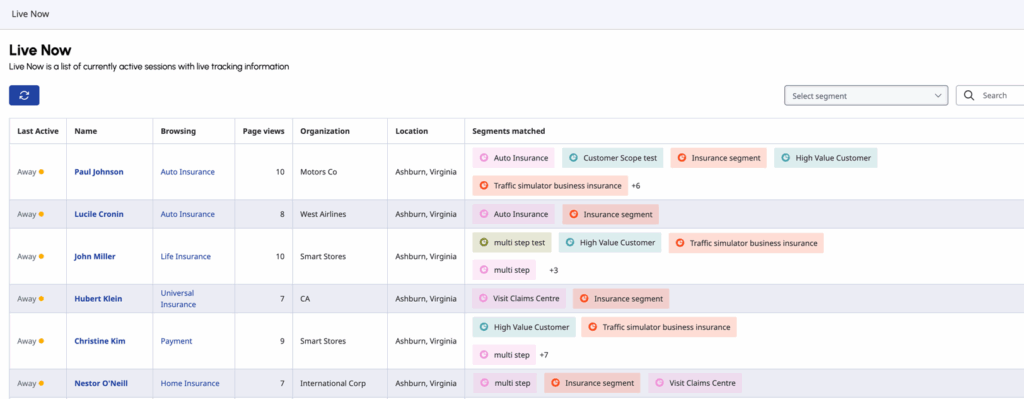Open the Life Insurance browsing link
The width and height of the screenshot is (1024, 399).
[185, 257]
